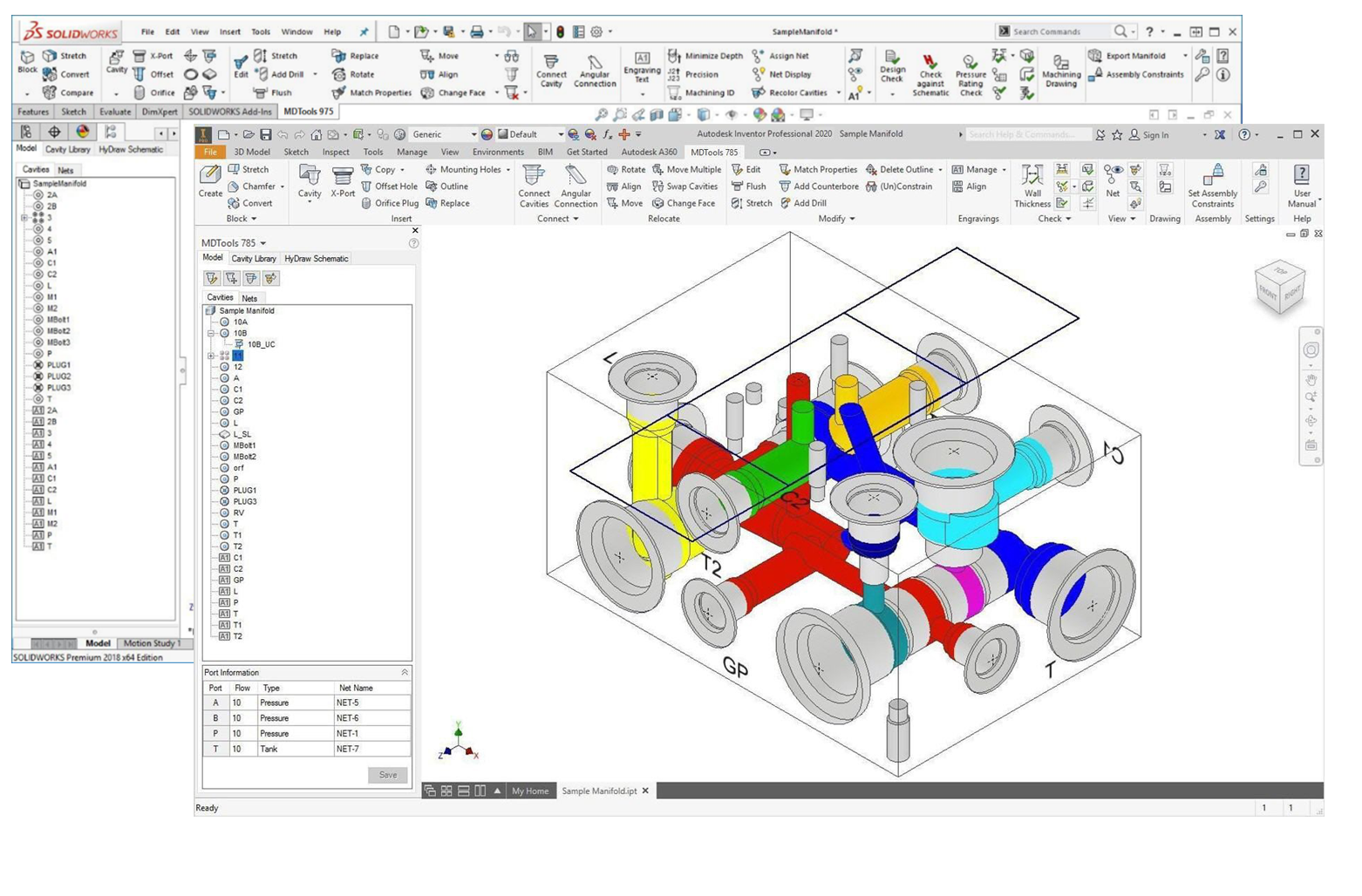This screenshot has width=1362, height=896.
Task: Click Change Face in Inventor Relocate group
Action: 684,203
